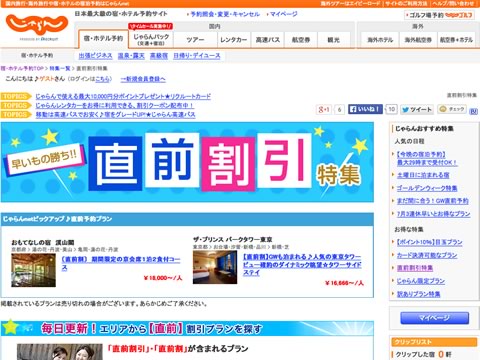
Task: Click the 予約照会・変更・キャンセル link
Action: 225,14
